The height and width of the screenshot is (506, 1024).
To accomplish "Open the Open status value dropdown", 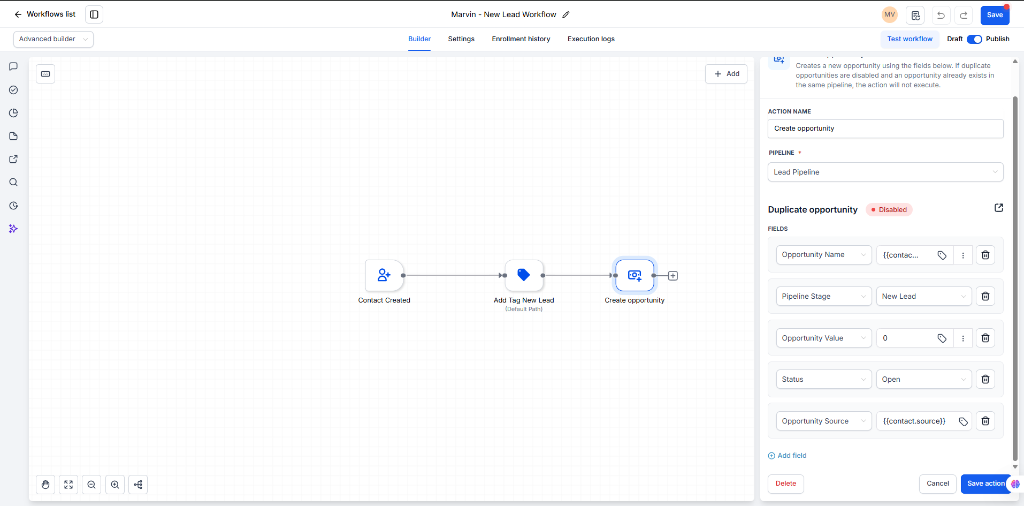I will (924, 379).
